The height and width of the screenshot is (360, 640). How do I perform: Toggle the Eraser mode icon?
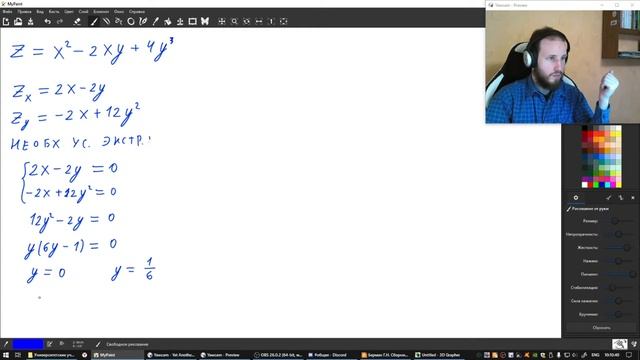77,21
